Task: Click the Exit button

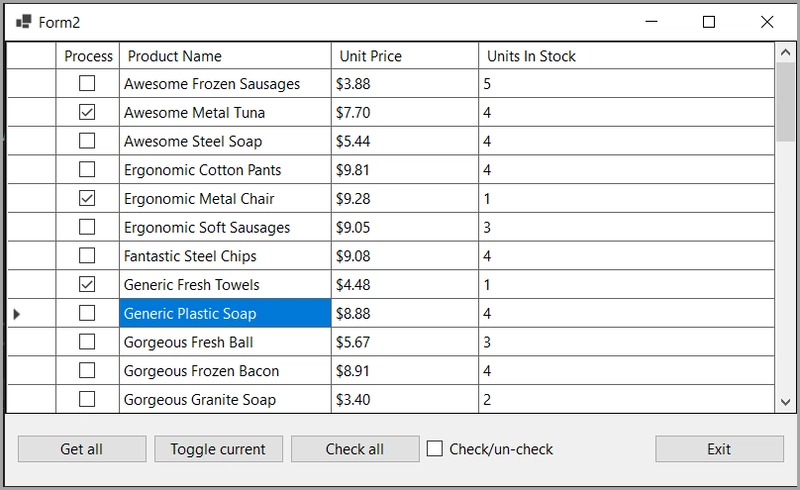Action: click(719, 449)
